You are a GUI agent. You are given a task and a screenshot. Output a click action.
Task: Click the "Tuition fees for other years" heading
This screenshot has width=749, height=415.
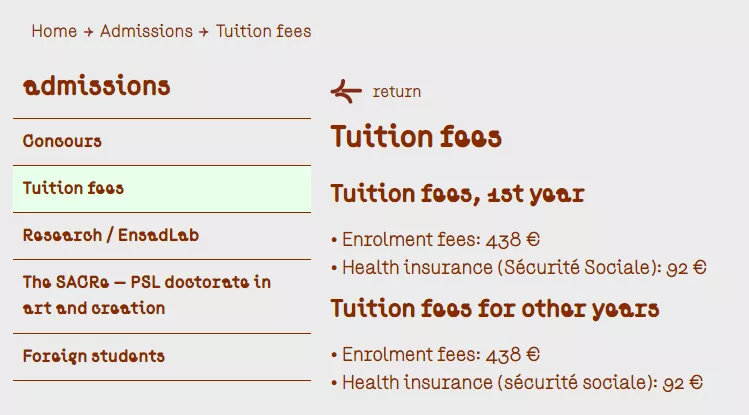(494, 307)
